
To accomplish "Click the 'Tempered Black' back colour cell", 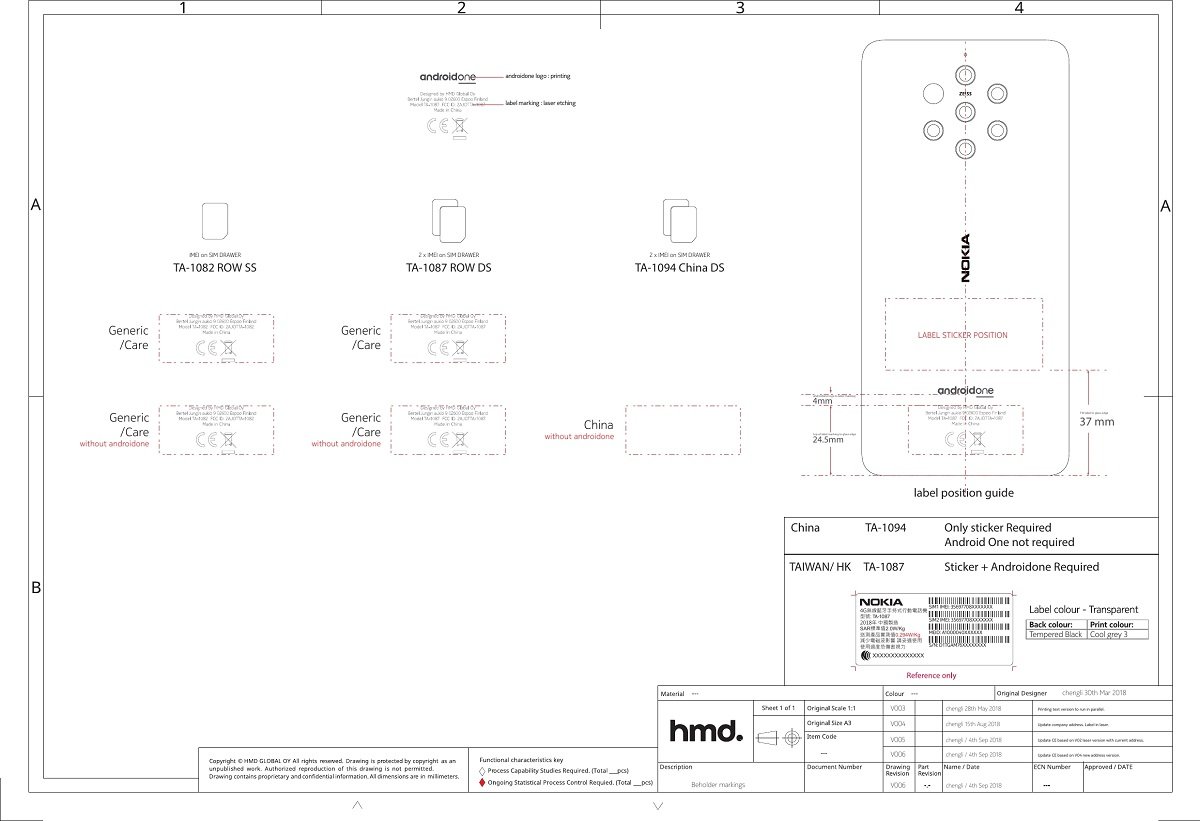I will (1057, 635).
